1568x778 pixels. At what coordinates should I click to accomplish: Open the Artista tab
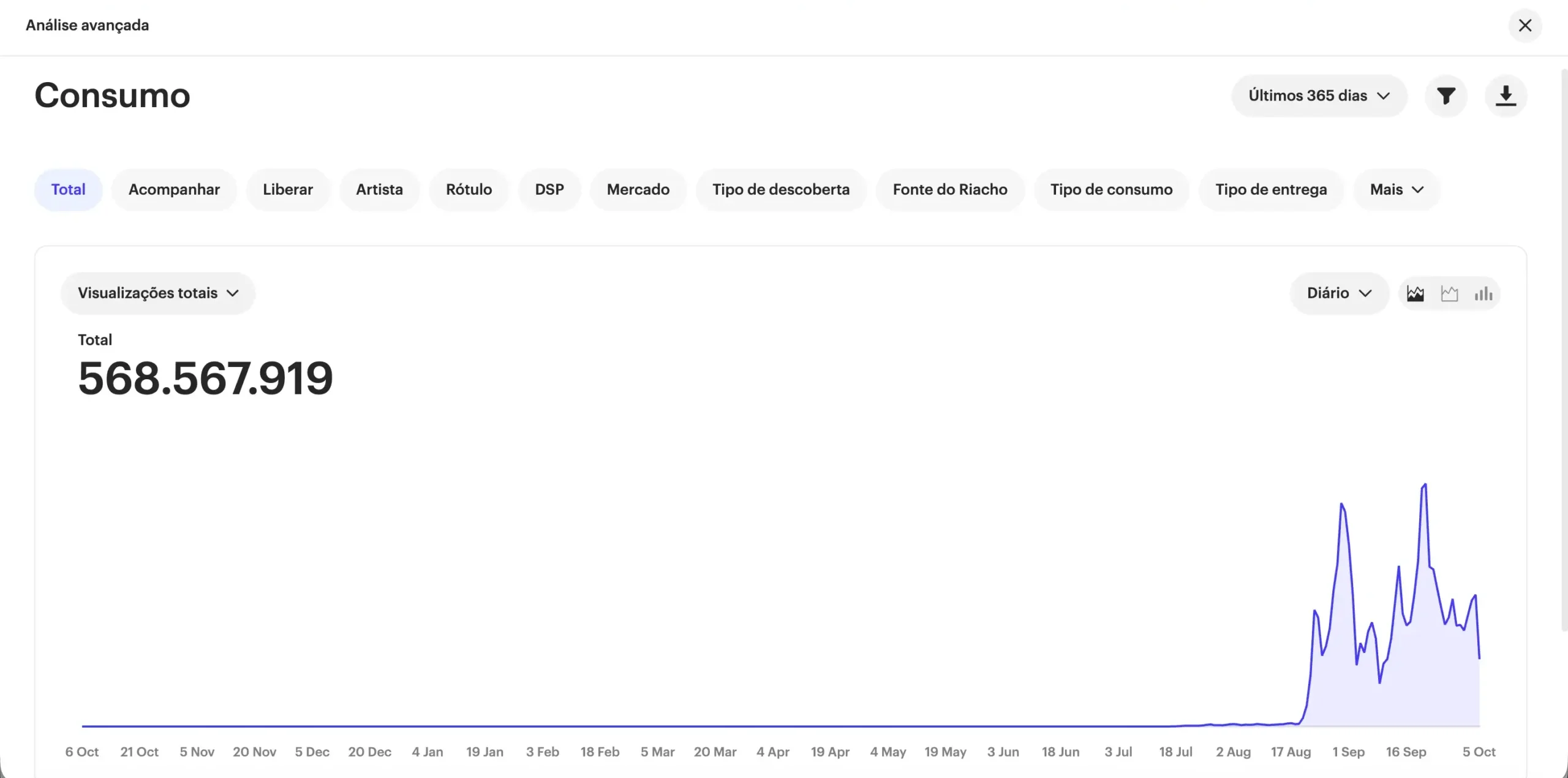pos(379,189)
